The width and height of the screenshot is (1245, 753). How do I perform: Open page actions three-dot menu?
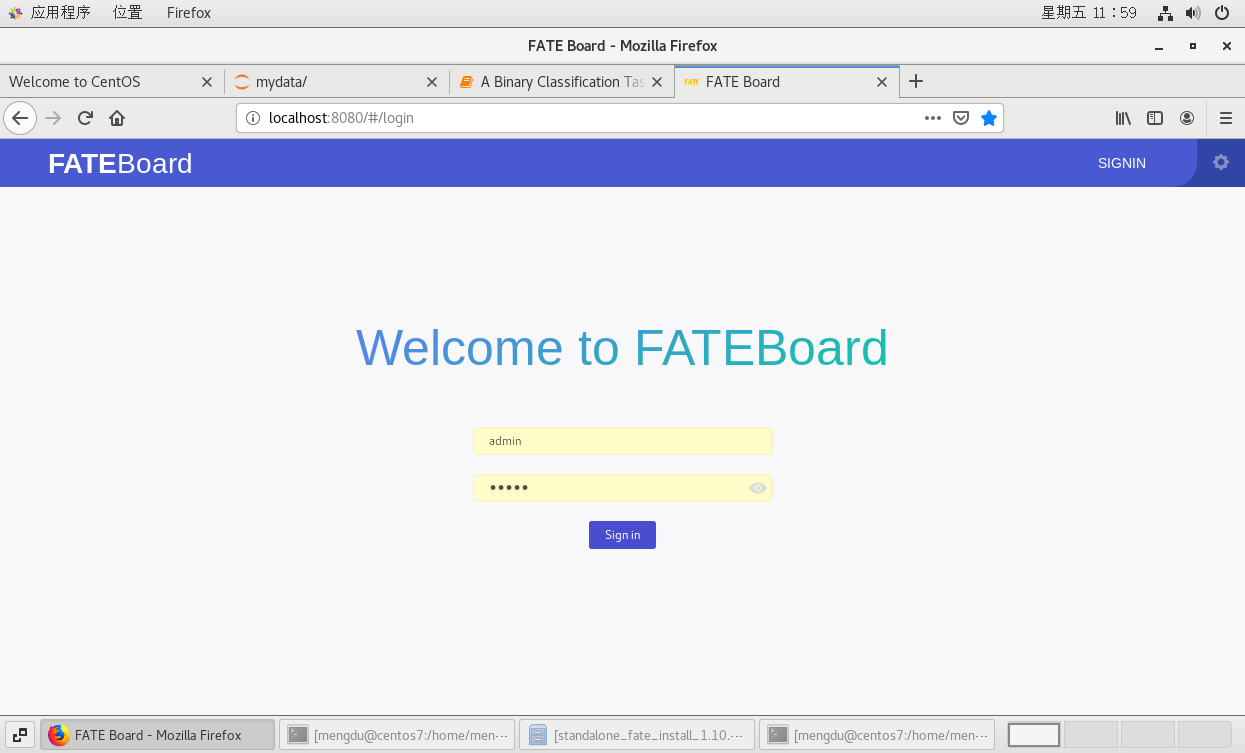pos(933,118)
